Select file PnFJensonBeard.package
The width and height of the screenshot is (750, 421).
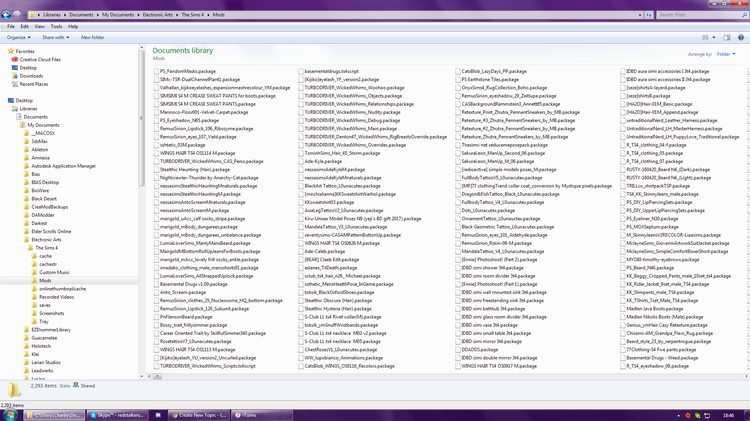tap(186, 317)
